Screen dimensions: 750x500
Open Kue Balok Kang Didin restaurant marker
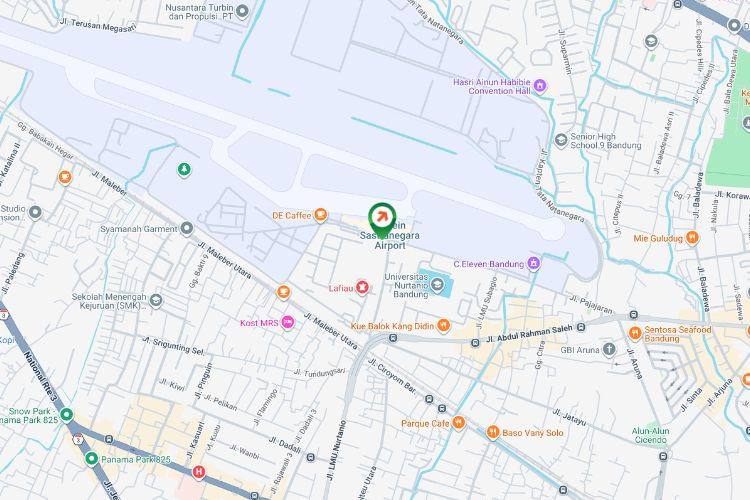click(x=444, y=326)
